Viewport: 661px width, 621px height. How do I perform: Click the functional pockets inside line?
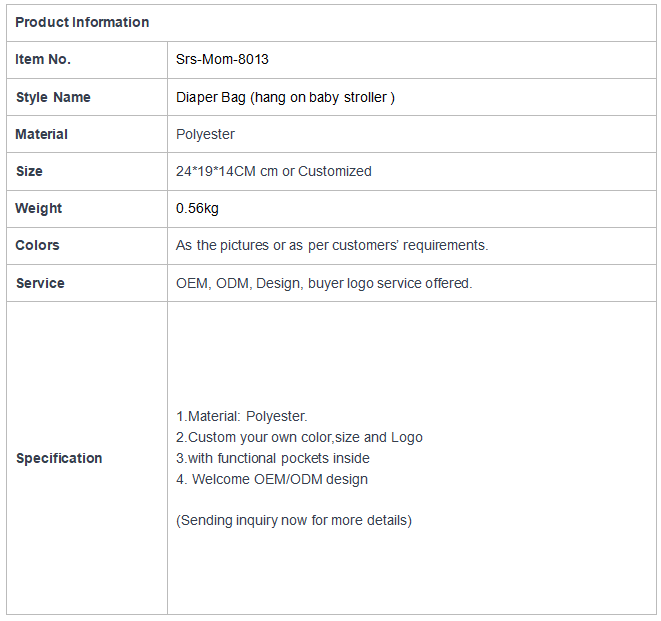(273, 458)
